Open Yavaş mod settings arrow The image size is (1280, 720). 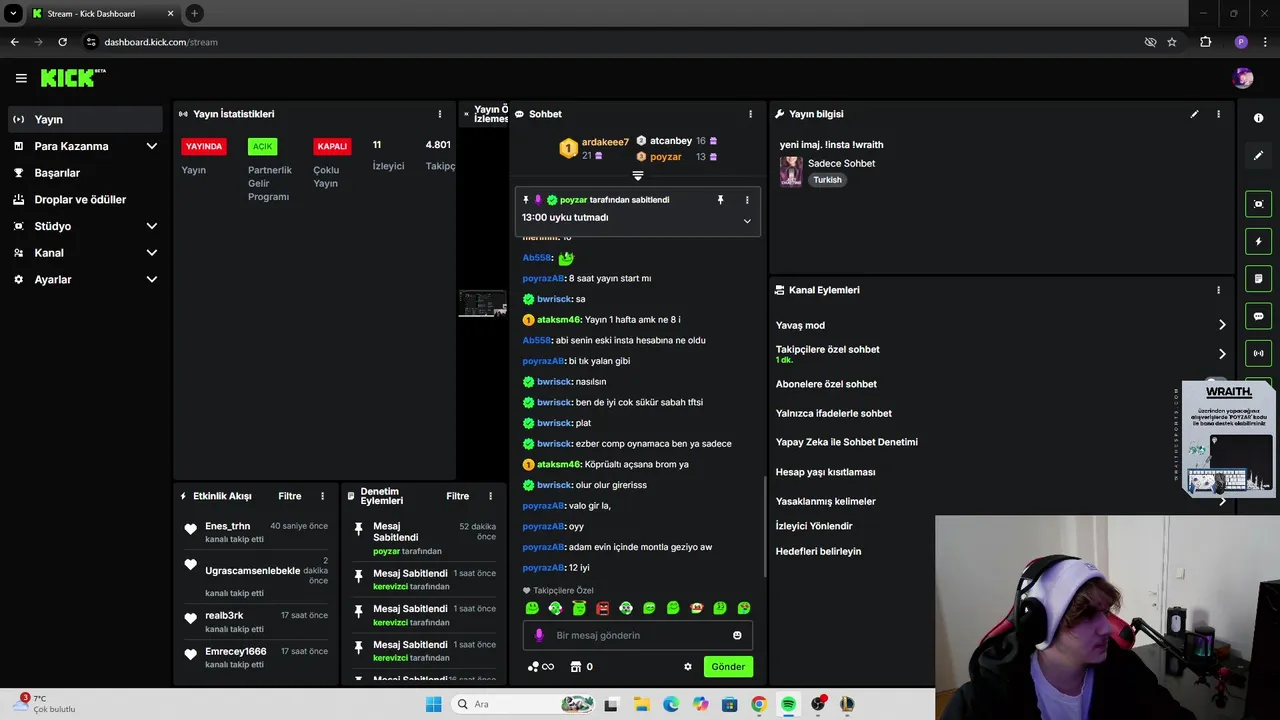1222,325
